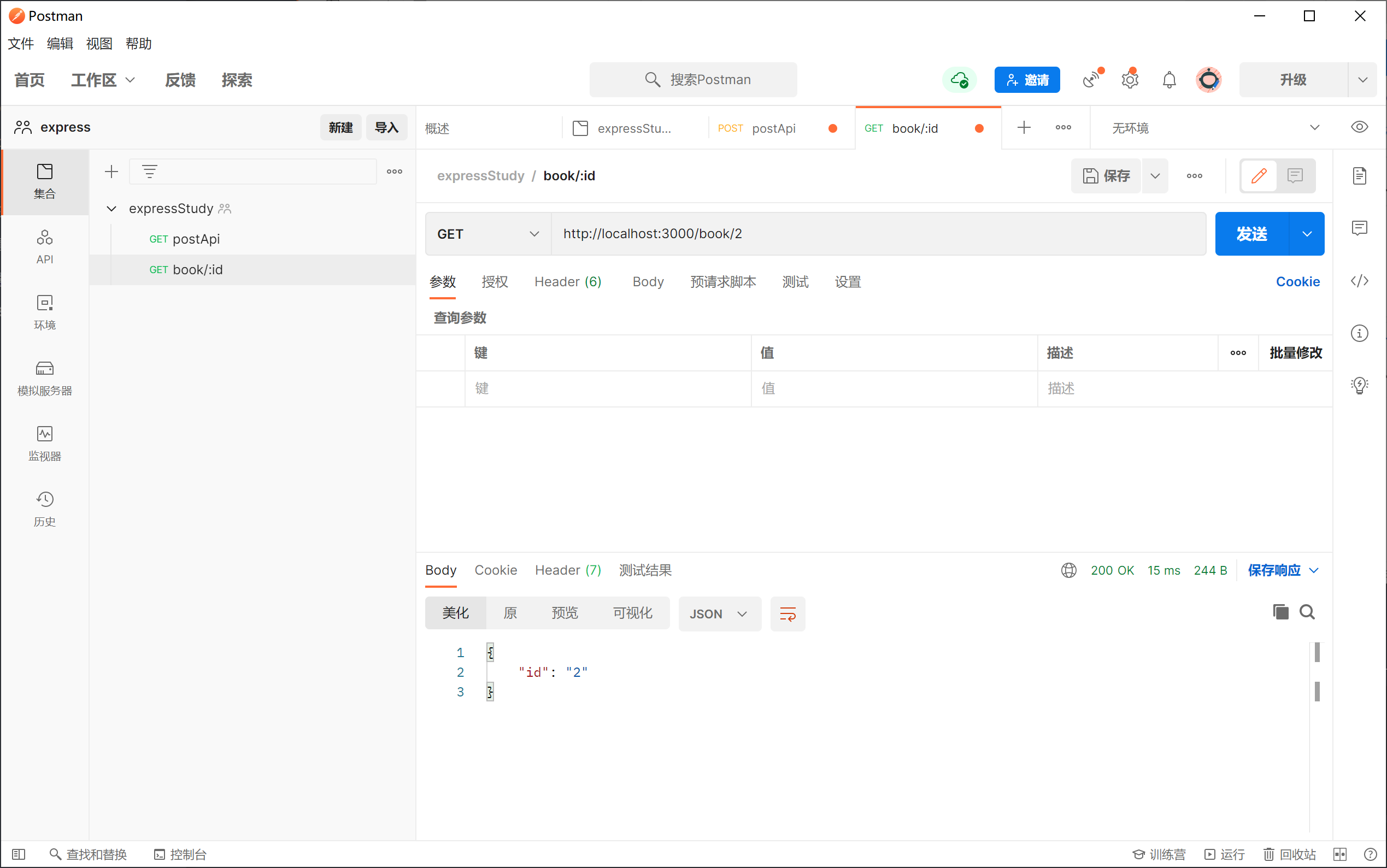The width and height of the screenshot is (1387, 868).
Task: Open tab options three dots menu
Action: tap(1063, 127)
